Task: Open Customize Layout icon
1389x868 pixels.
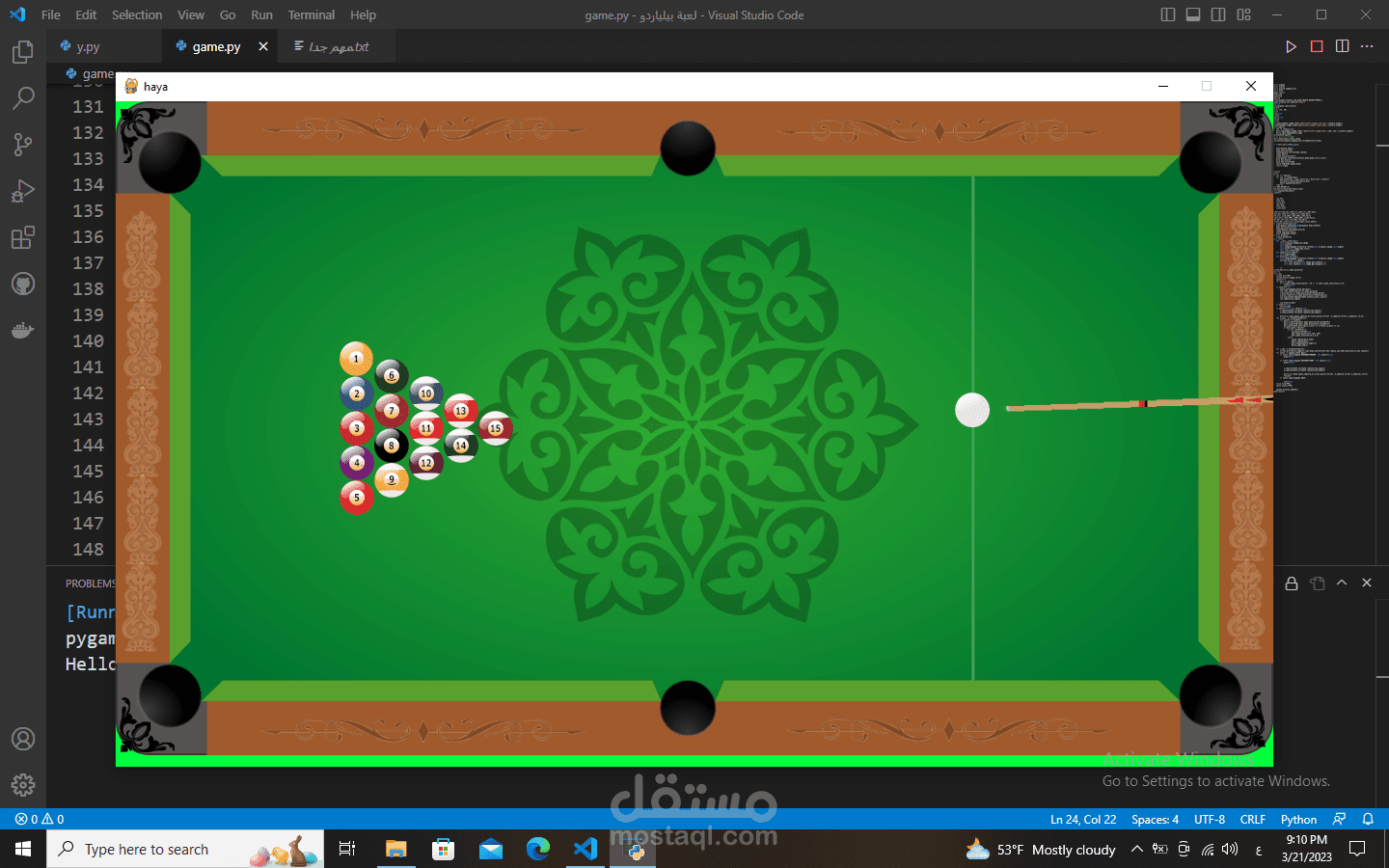Action: click(1244, 14)
